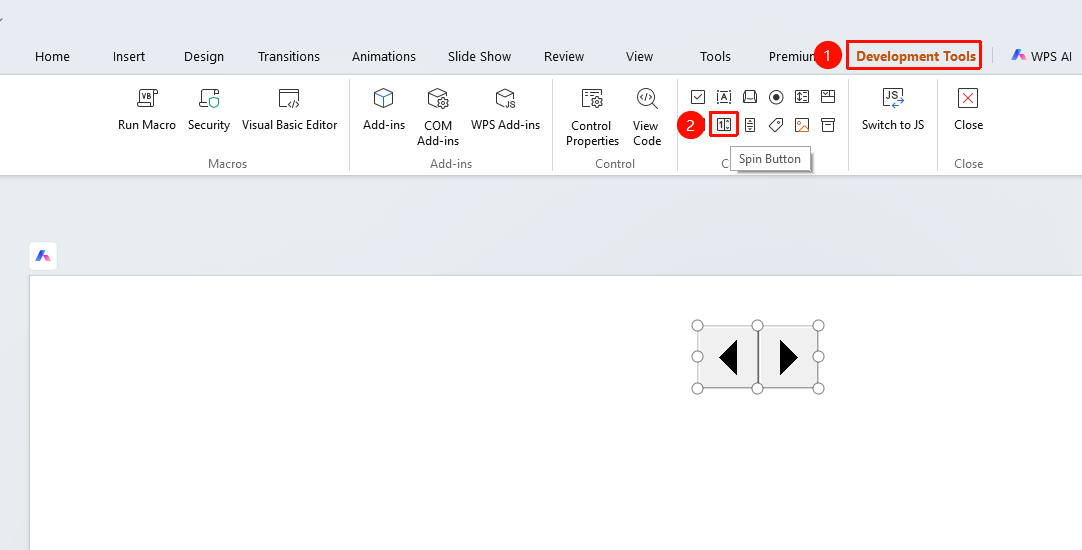Insert a Command Button control
This screenshot has width=1082, height=550.
pos(749,97)
